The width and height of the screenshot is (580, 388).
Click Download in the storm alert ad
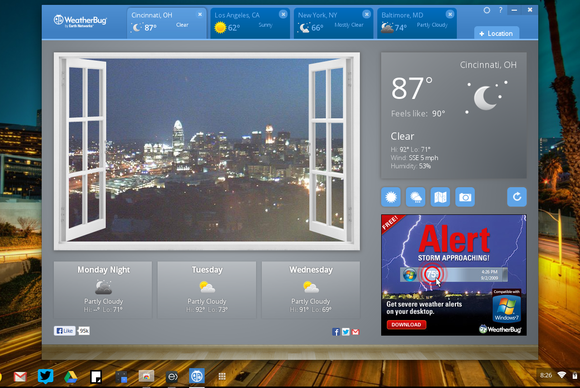pyautogui.click(x=406, y=325)
